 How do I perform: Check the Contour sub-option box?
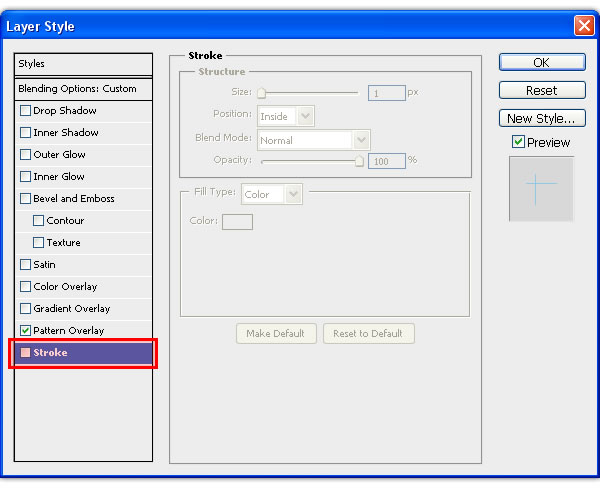click(x=38, y=220)
